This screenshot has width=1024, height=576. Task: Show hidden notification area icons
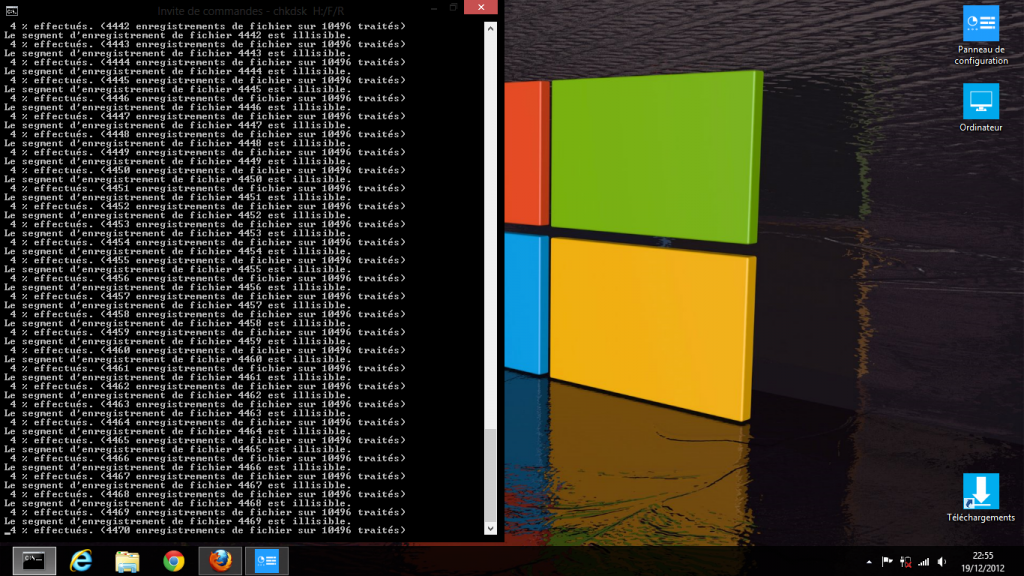(x=869, y=562)
